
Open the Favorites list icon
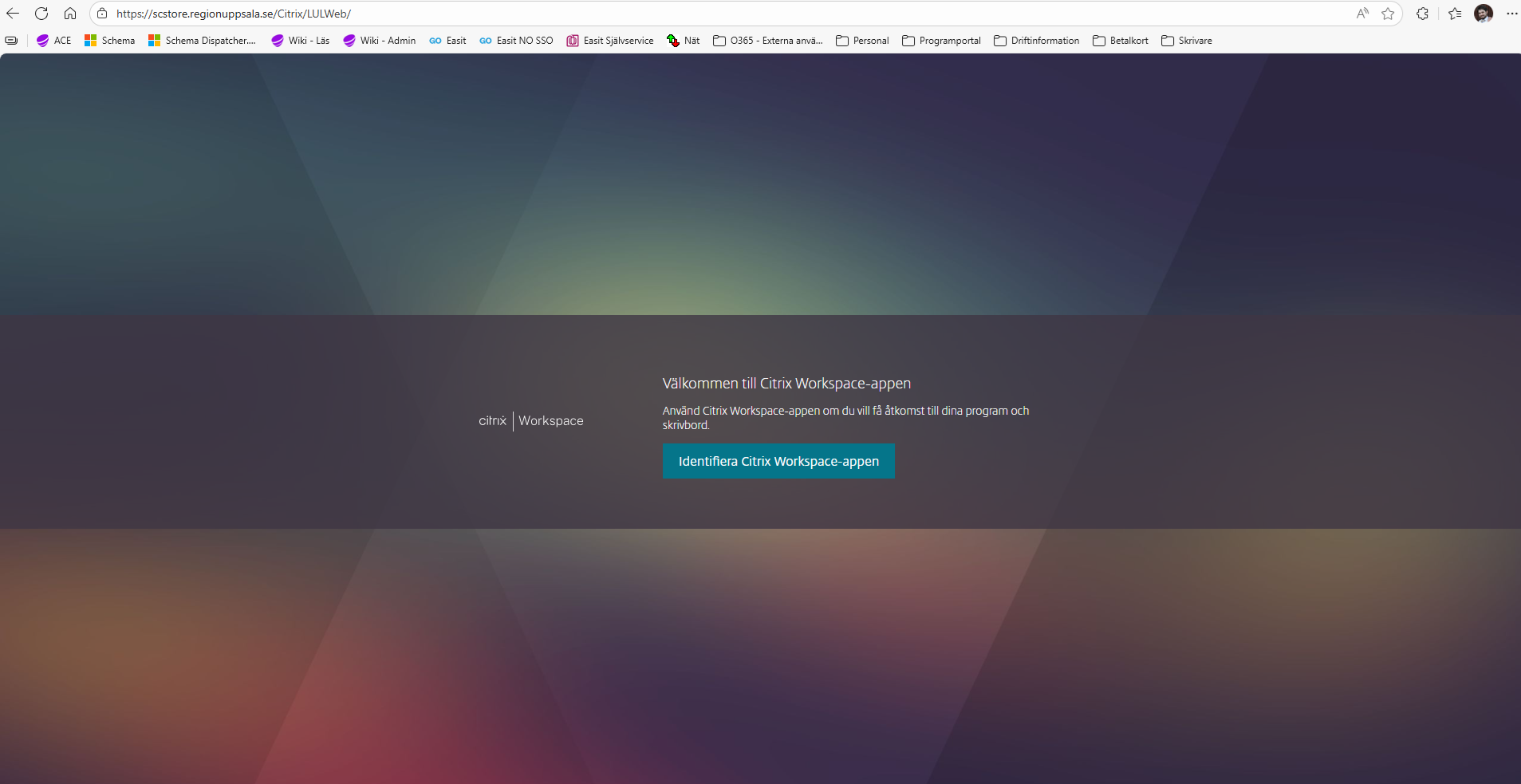1455,14
